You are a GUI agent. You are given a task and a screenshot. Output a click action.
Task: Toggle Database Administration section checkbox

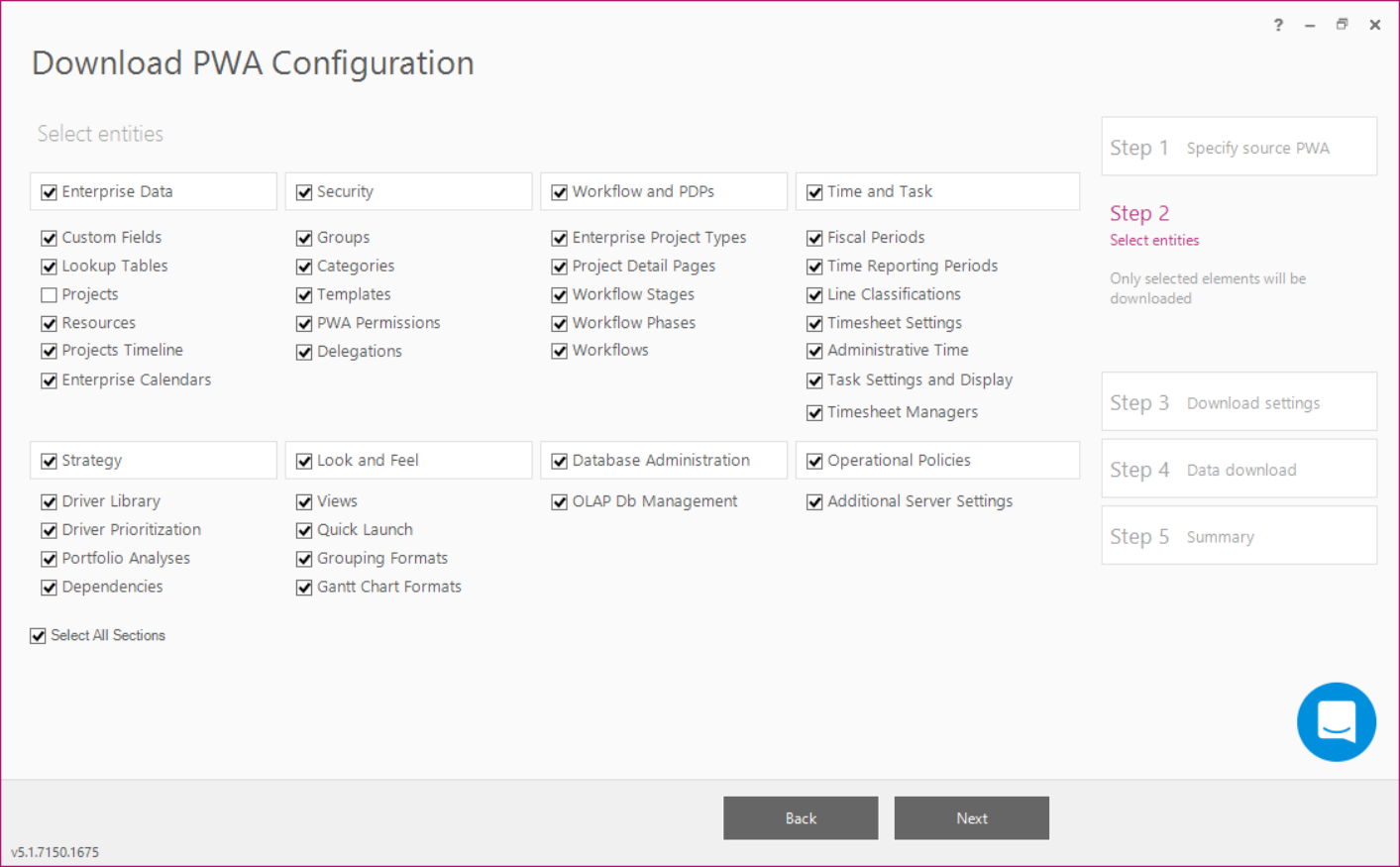click(x=560, y=461)
